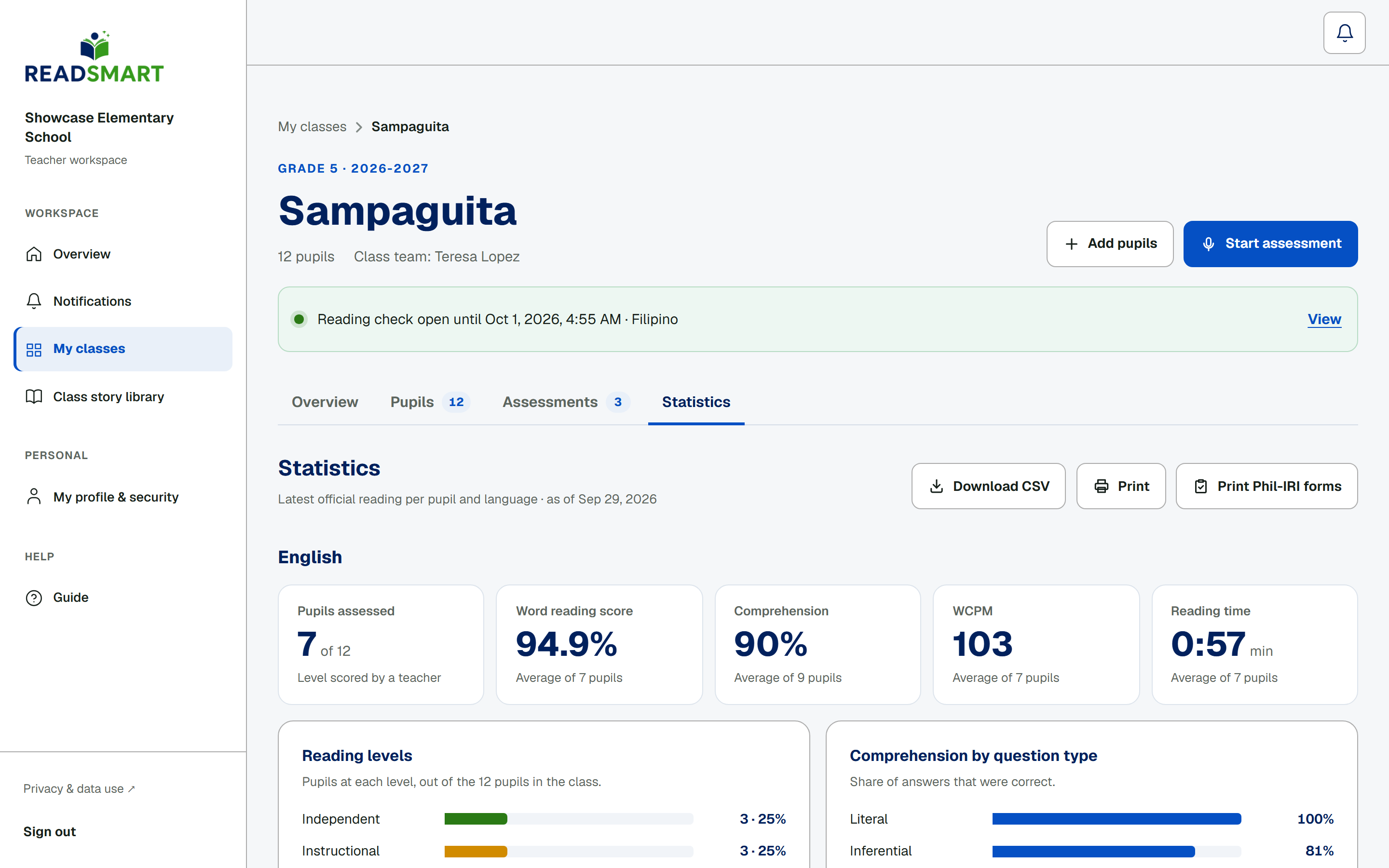The height and width of the screenshot is (868, 1389).
Task: Click the My classes grid icon
Action: pyautogui.click(x=34, y=349)
